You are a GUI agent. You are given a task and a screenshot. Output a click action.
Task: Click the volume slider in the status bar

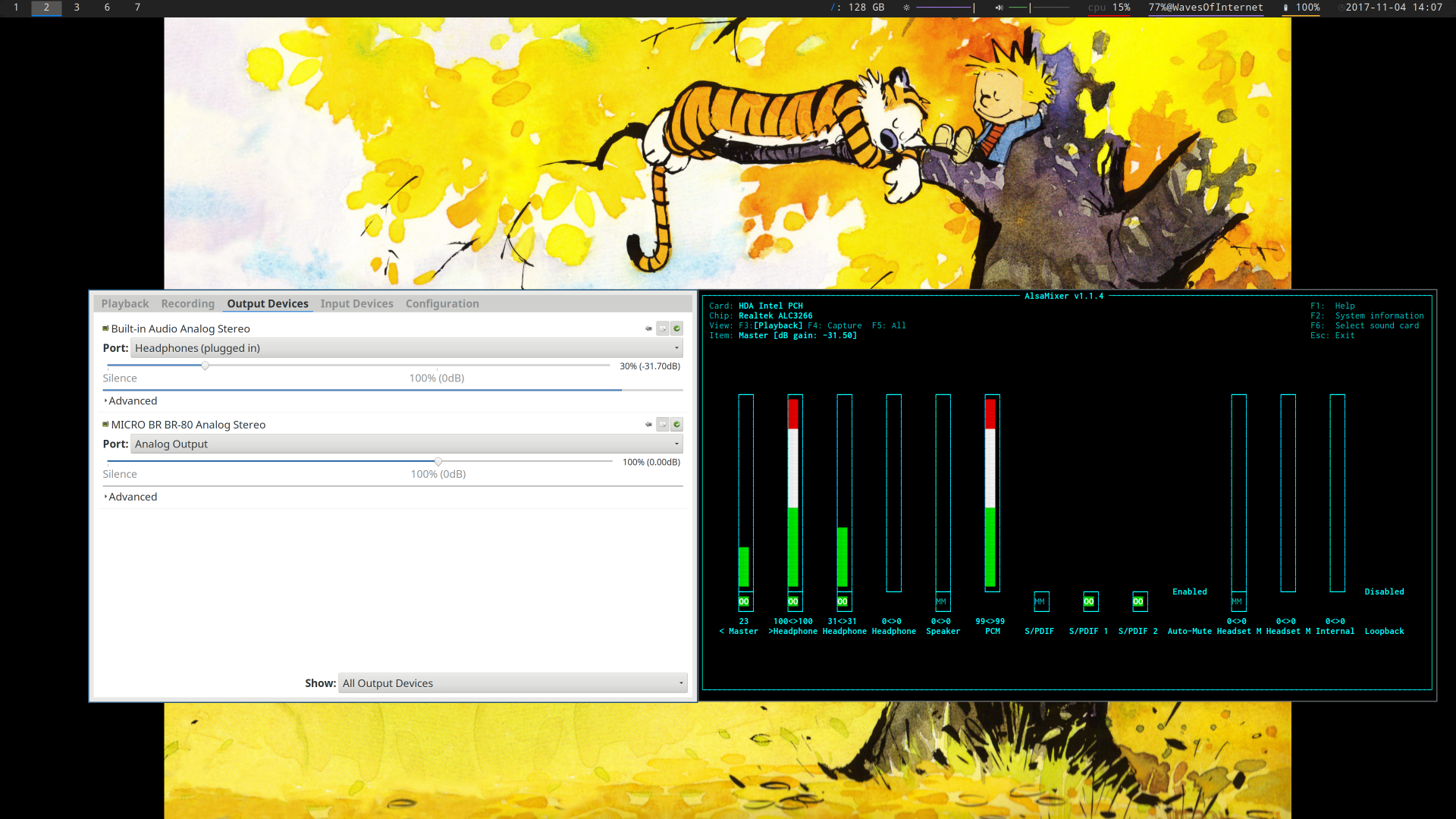coord(1040,8)
